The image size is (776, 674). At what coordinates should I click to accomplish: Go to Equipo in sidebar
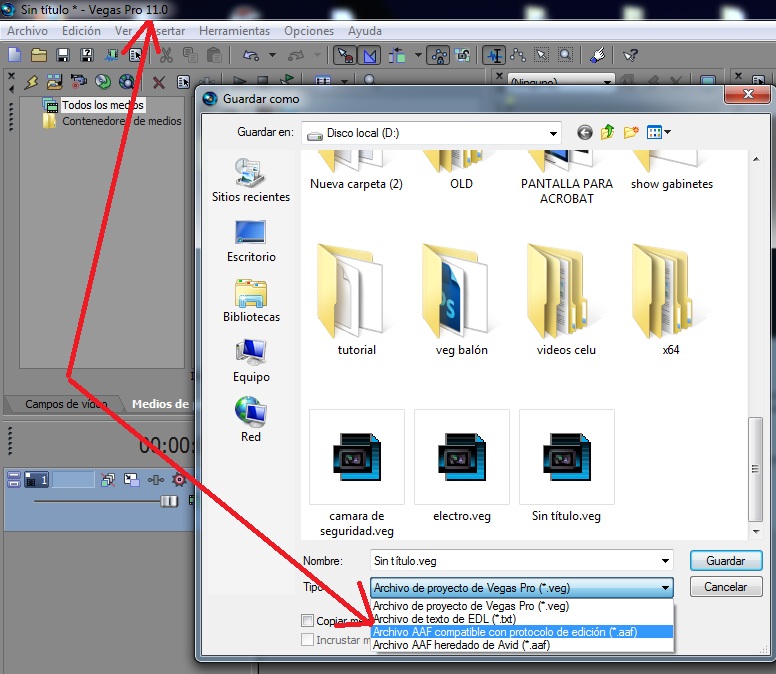point(251,360)
